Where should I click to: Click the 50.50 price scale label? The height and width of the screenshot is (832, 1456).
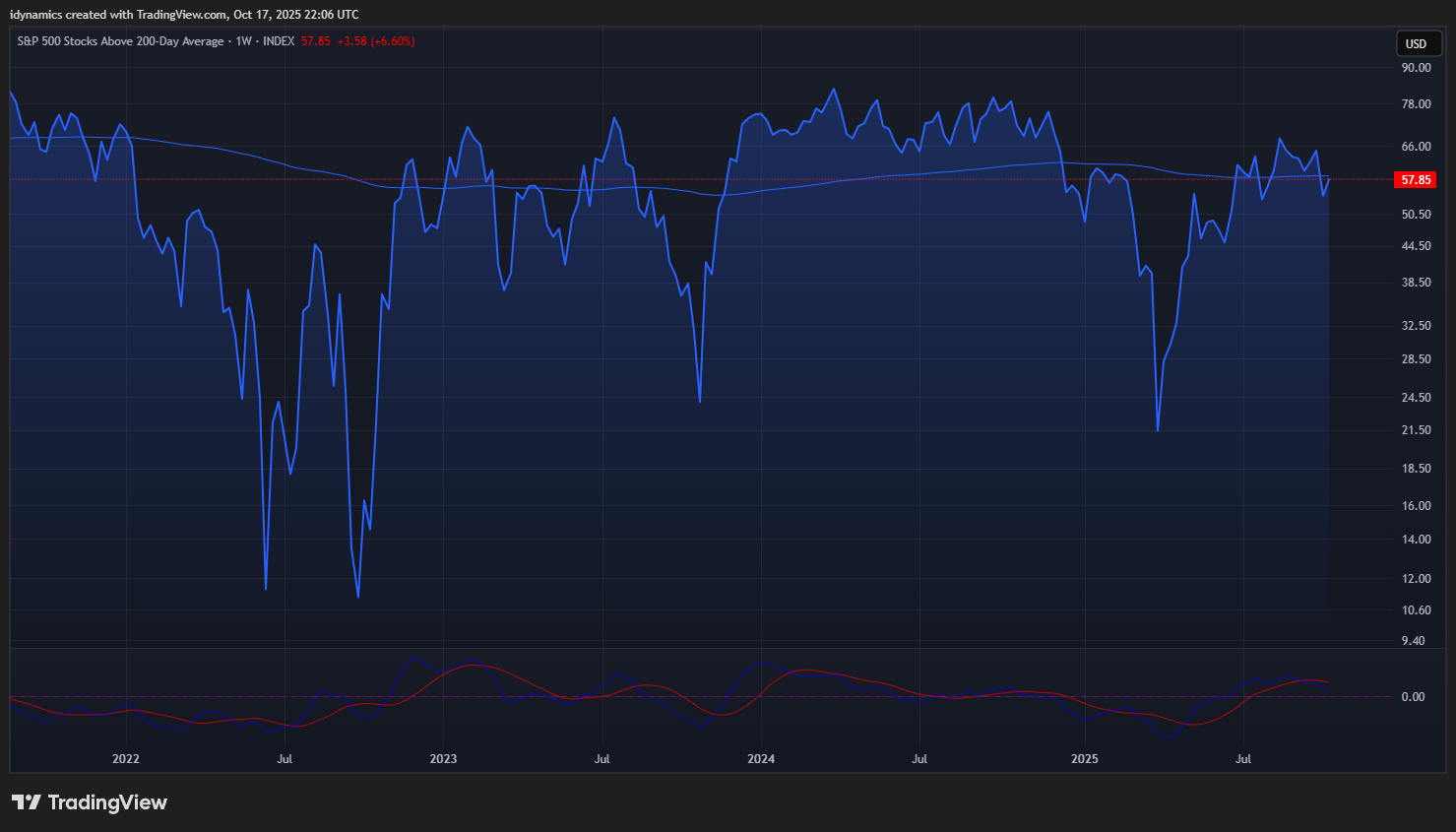pos(1416,215)
